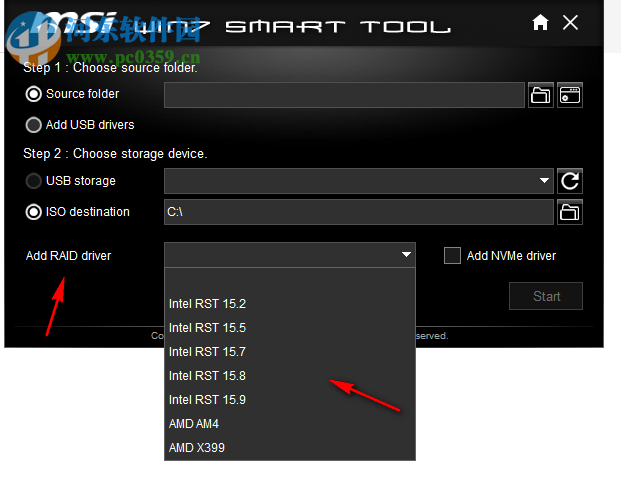Close the Win7 Smart Tool window

coord(570,23)
